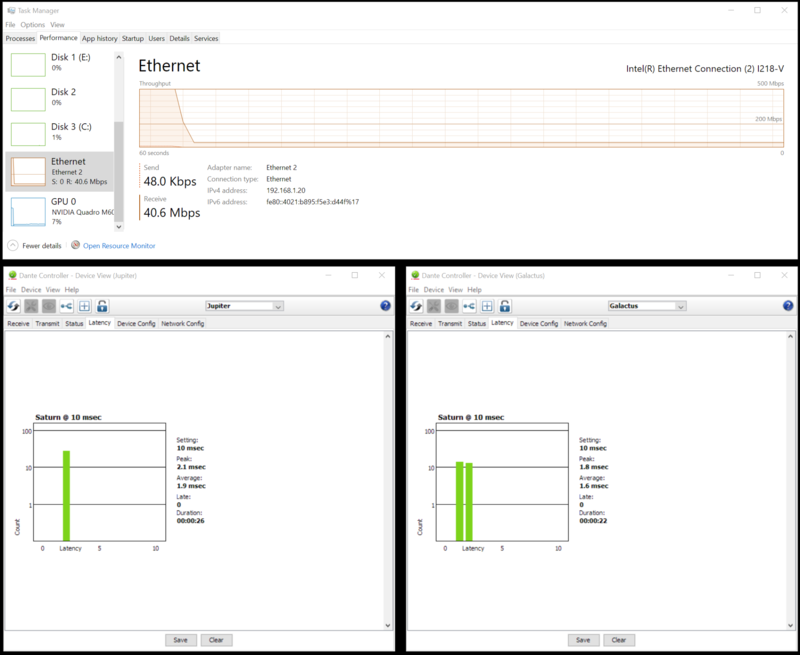Switch to the Transmit tab in Jupiter window
This screenshot has height=655, width=800.
pyautogui.click(x=46, y=322)
